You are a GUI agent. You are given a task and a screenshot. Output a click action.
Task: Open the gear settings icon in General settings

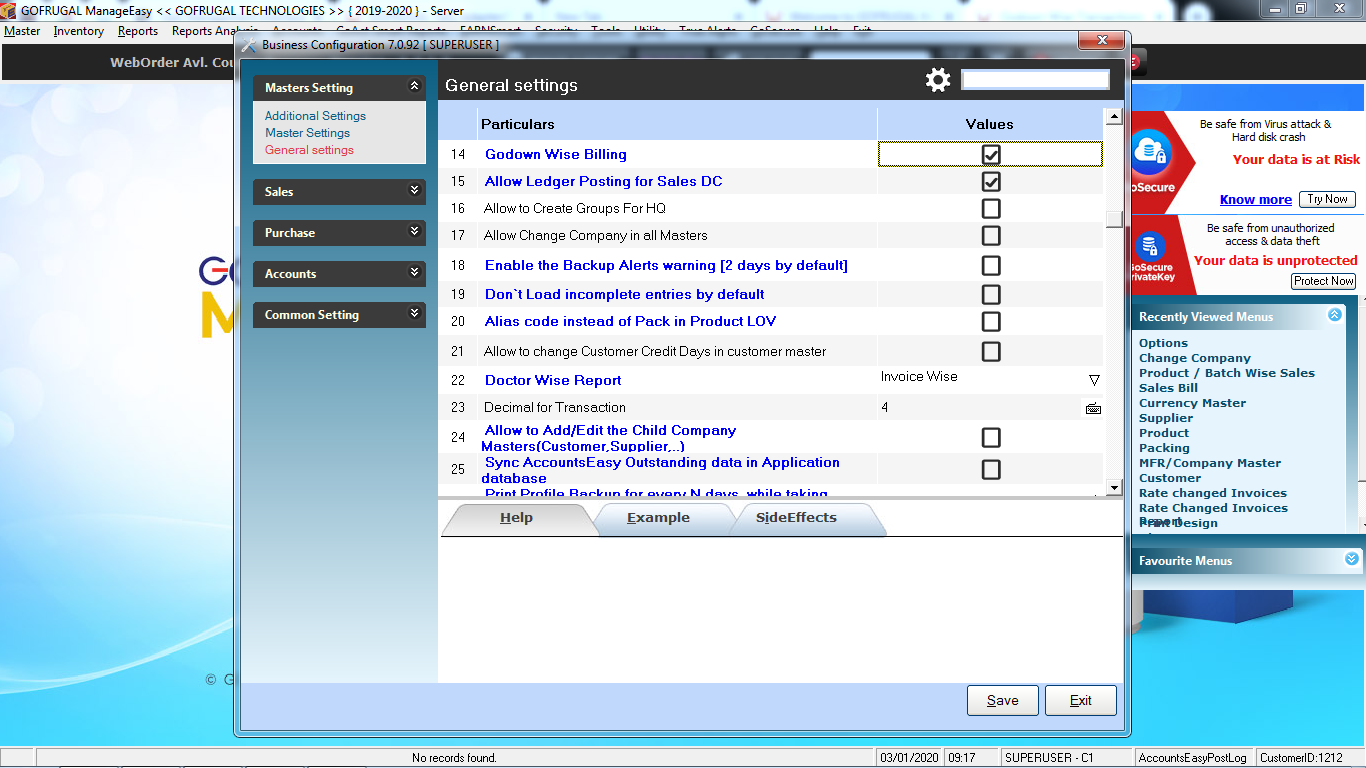point(938,81)
